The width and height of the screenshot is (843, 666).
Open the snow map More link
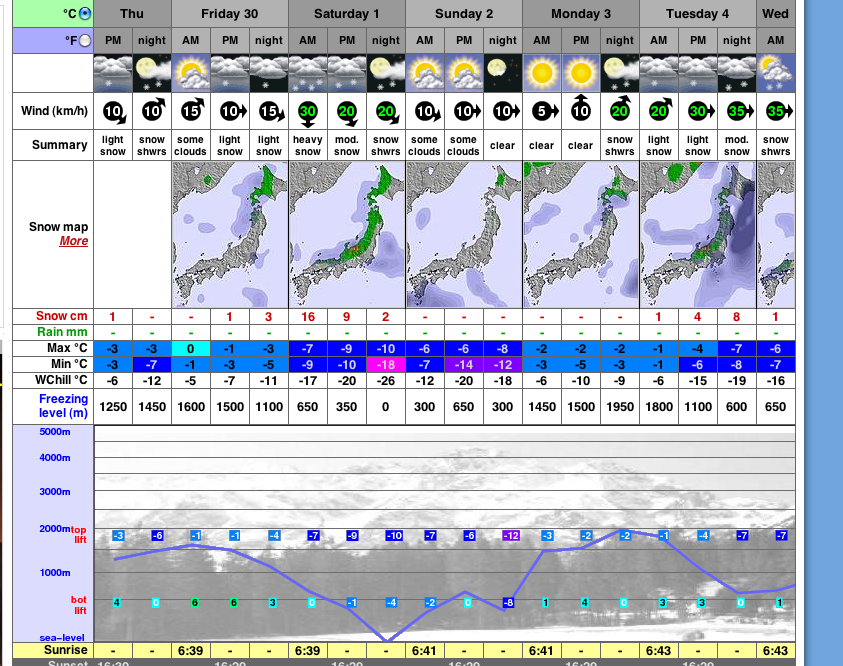click(74, 241)
